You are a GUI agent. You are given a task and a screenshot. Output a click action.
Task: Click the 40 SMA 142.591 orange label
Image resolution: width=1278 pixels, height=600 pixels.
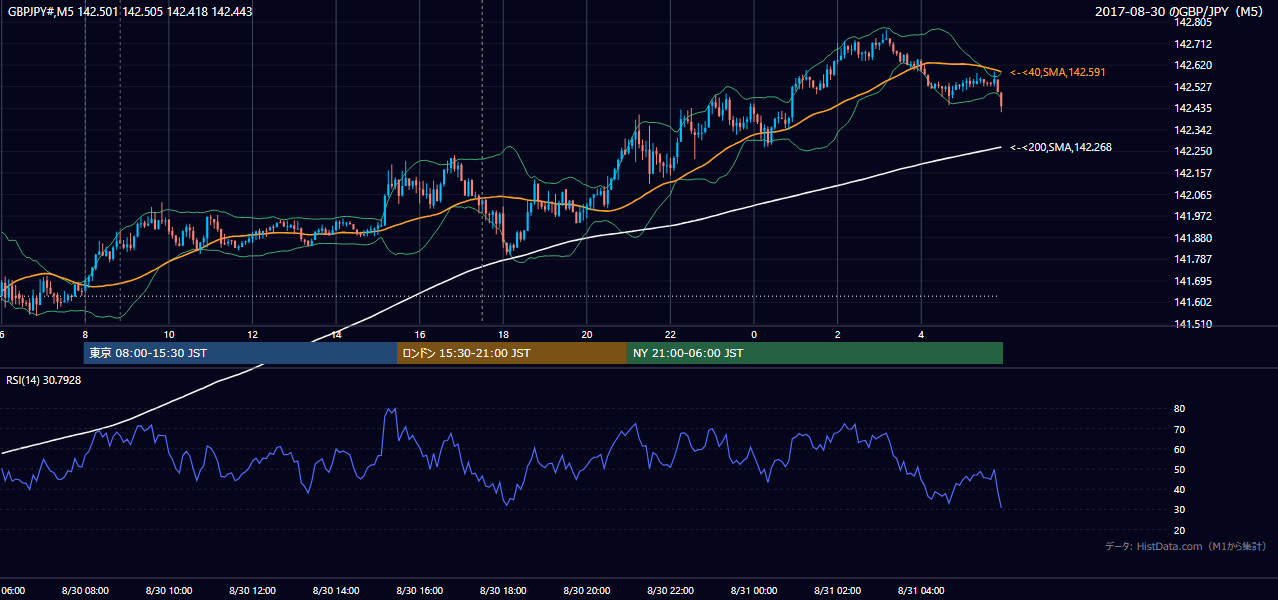[x=1058, y=73]
